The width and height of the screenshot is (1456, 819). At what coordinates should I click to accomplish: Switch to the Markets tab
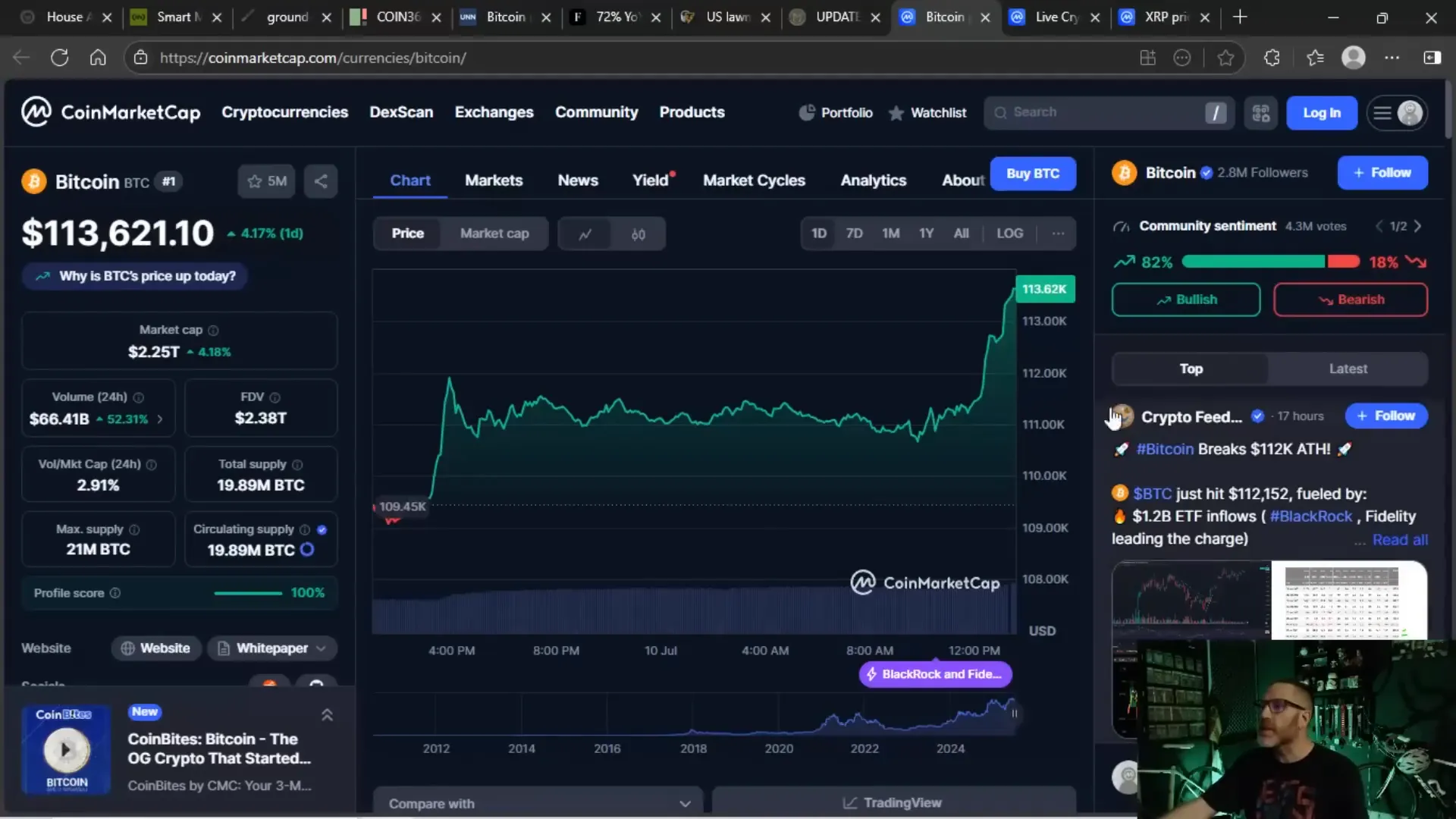(494, 180)
